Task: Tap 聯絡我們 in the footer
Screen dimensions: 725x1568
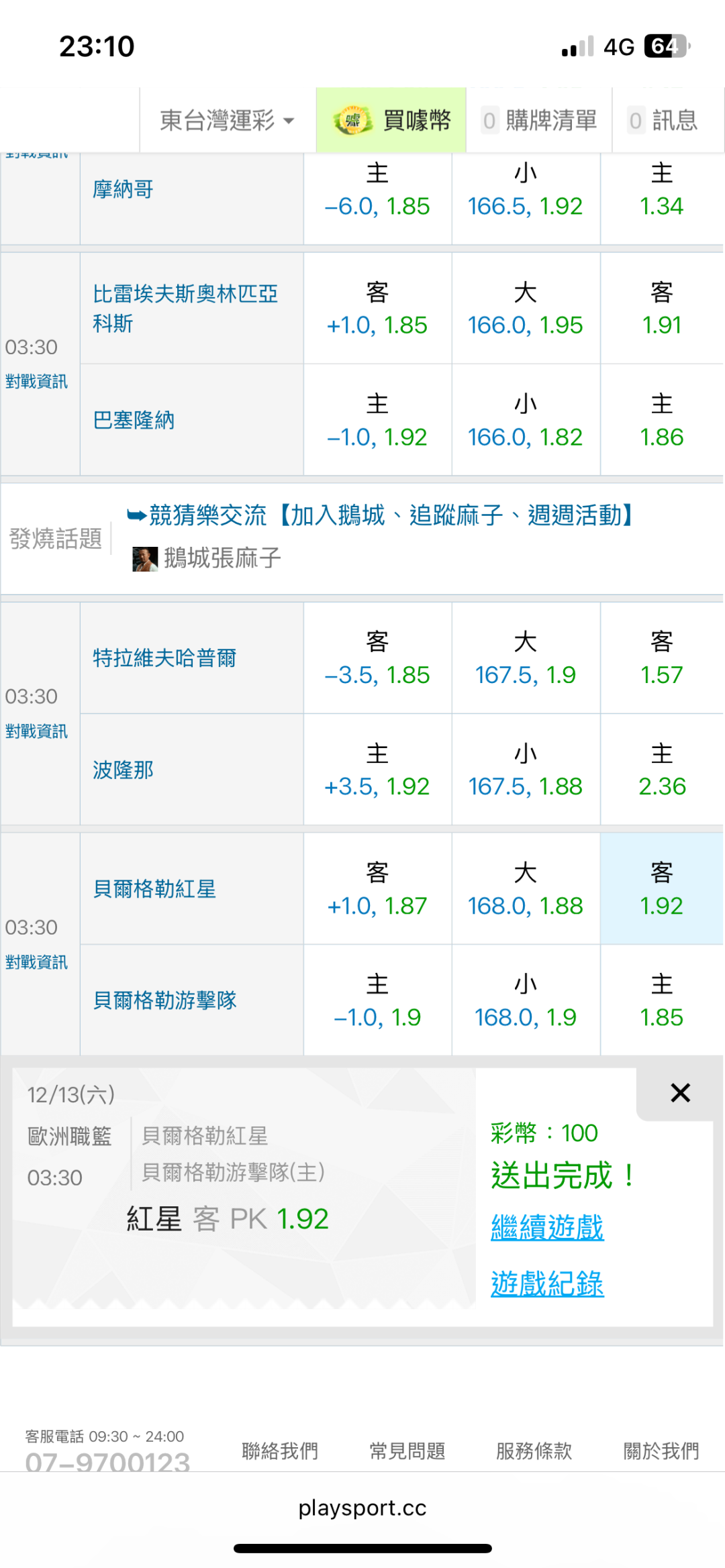Action: click(280, 1451)
